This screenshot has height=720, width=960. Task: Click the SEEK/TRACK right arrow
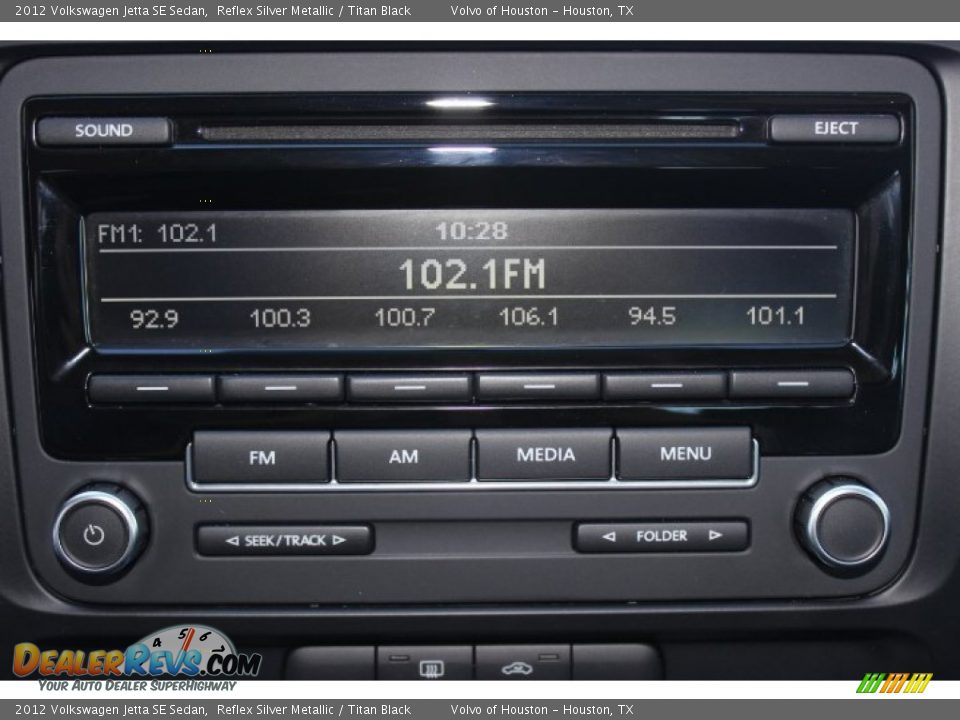click(x=339, y=540)
